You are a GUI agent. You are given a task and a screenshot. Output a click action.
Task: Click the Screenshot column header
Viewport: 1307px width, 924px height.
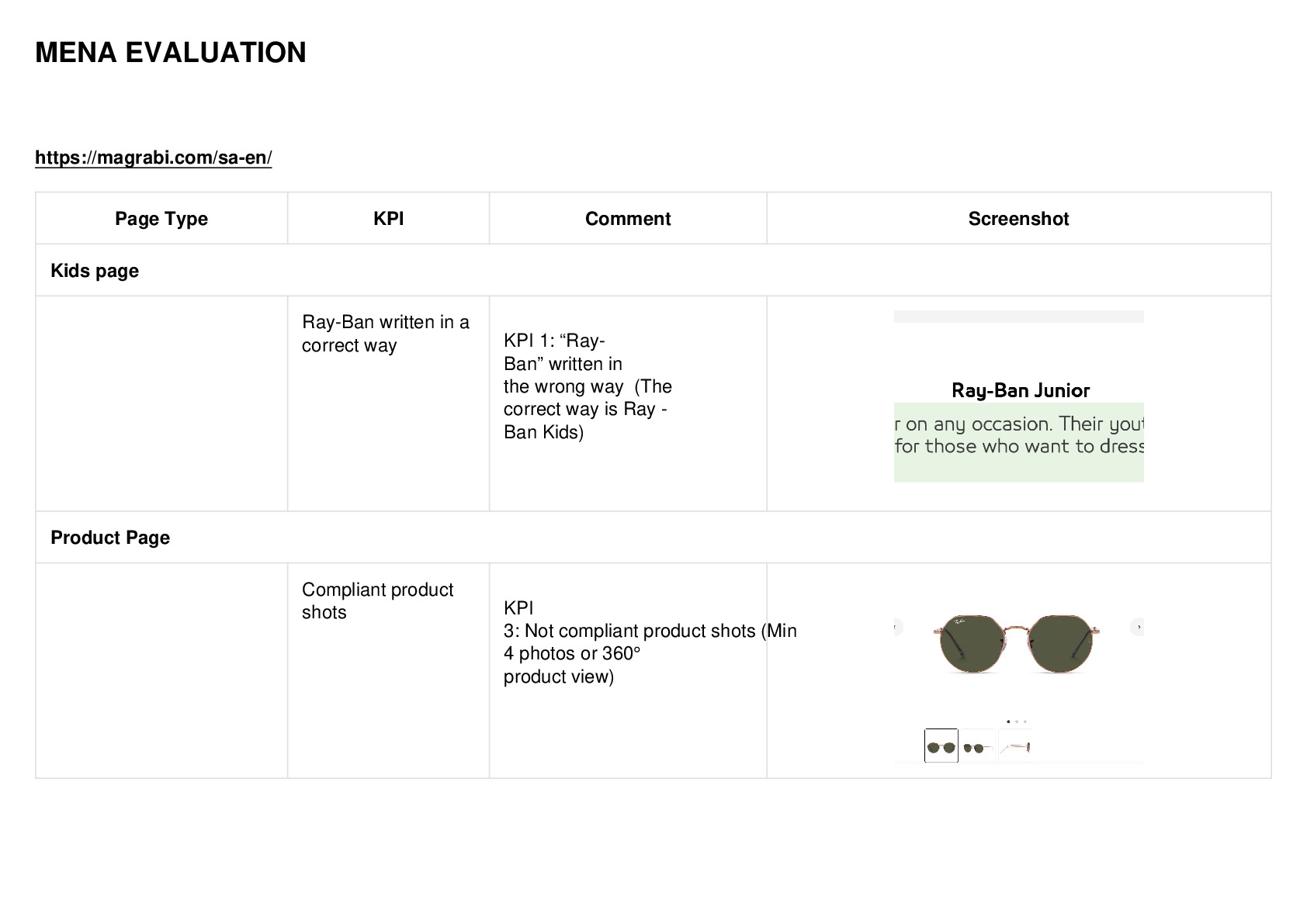click(1019, 219)
